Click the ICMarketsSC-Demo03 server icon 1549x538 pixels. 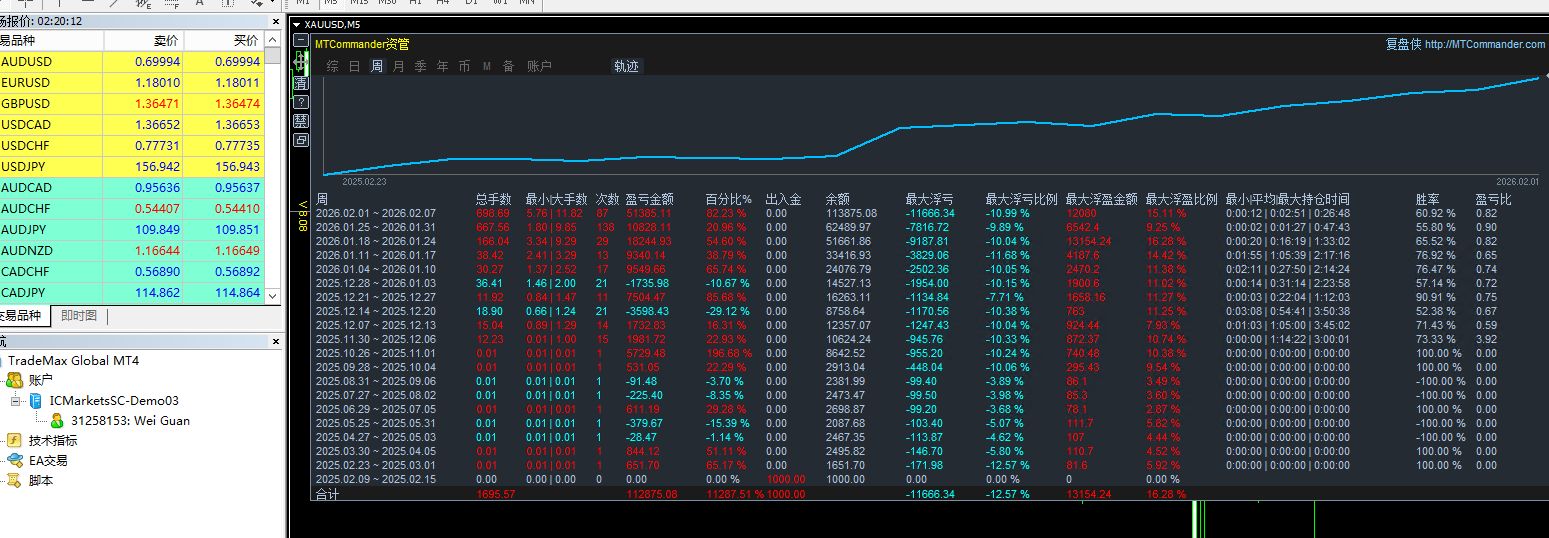pyautogui.click(x=35, y=400)
